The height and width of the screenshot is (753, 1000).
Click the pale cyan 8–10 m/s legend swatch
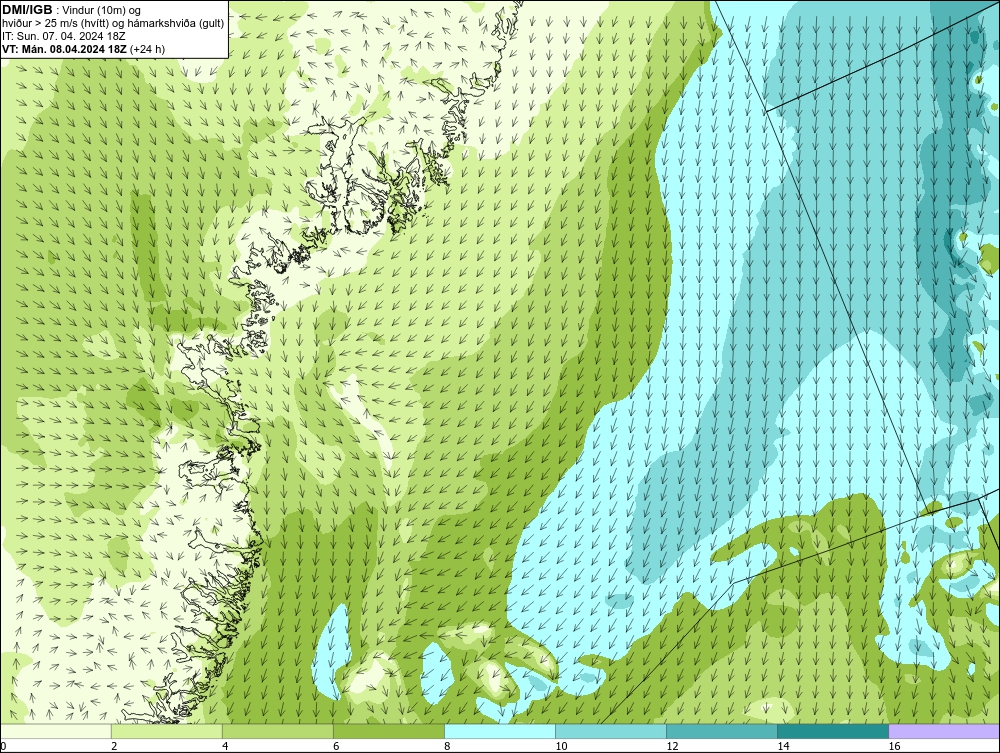point(499,731)
